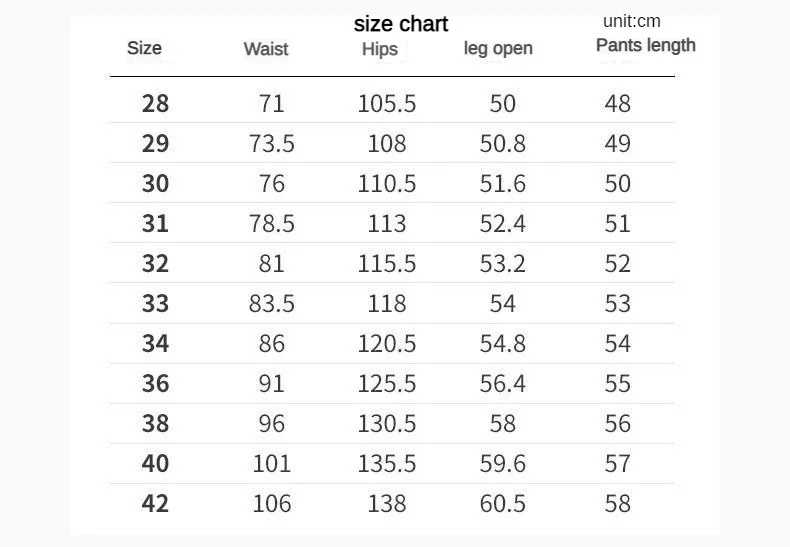The image size is (790, 547).
Task: Click the 'unit:cm' label
Action: [x=632, y=21]
